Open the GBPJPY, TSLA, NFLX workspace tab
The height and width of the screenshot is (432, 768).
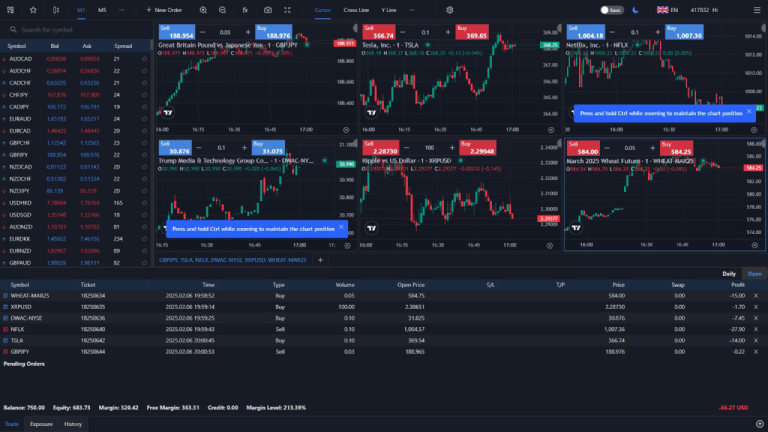pyautogui.click(x=233, y=260)
